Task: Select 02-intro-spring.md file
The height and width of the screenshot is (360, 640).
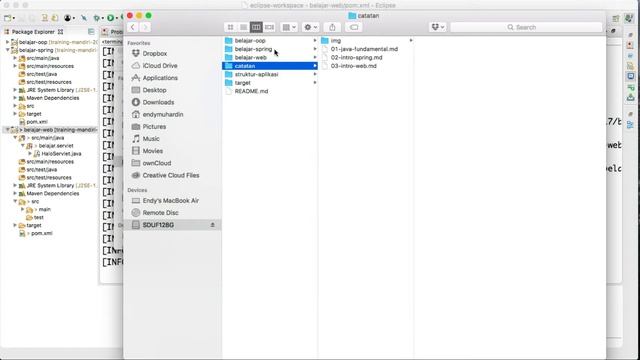Action: pyautogui.click(x=366, y=58)
